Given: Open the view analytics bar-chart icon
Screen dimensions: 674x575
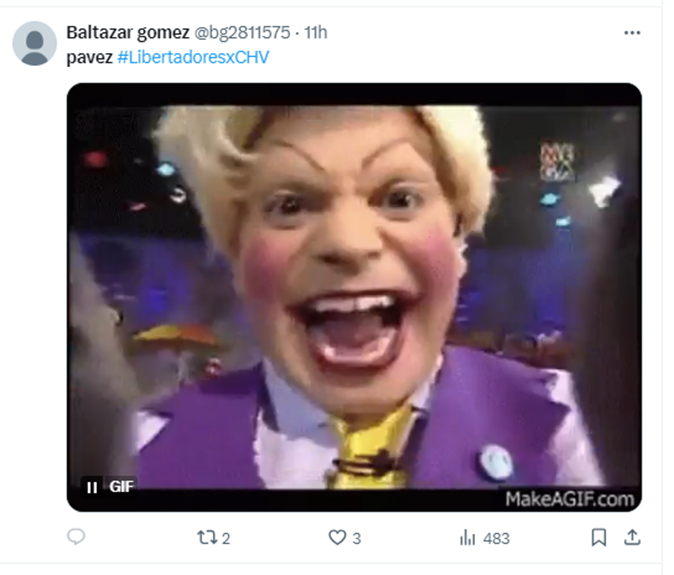Looking at the screenshot, I should coord(467,538).
